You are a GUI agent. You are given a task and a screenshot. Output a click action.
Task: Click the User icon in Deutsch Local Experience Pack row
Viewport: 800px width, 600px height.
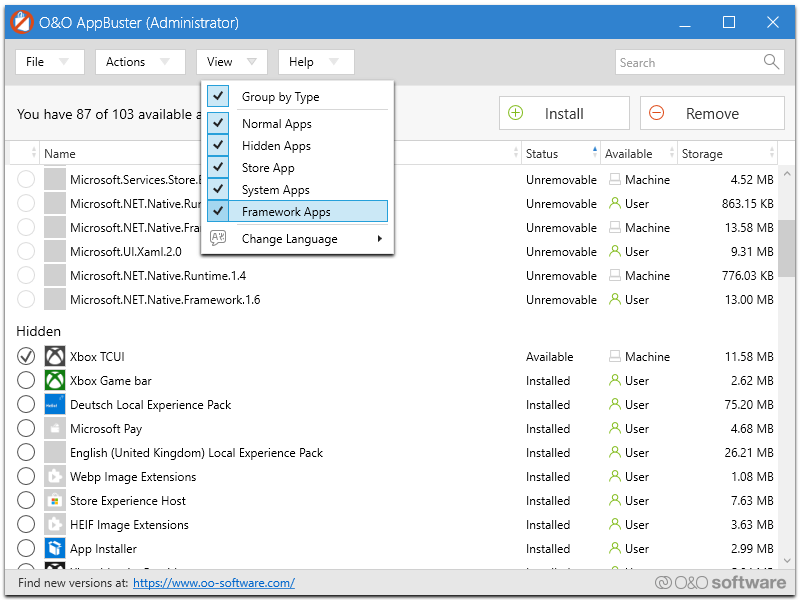click(x=615, y=404)
